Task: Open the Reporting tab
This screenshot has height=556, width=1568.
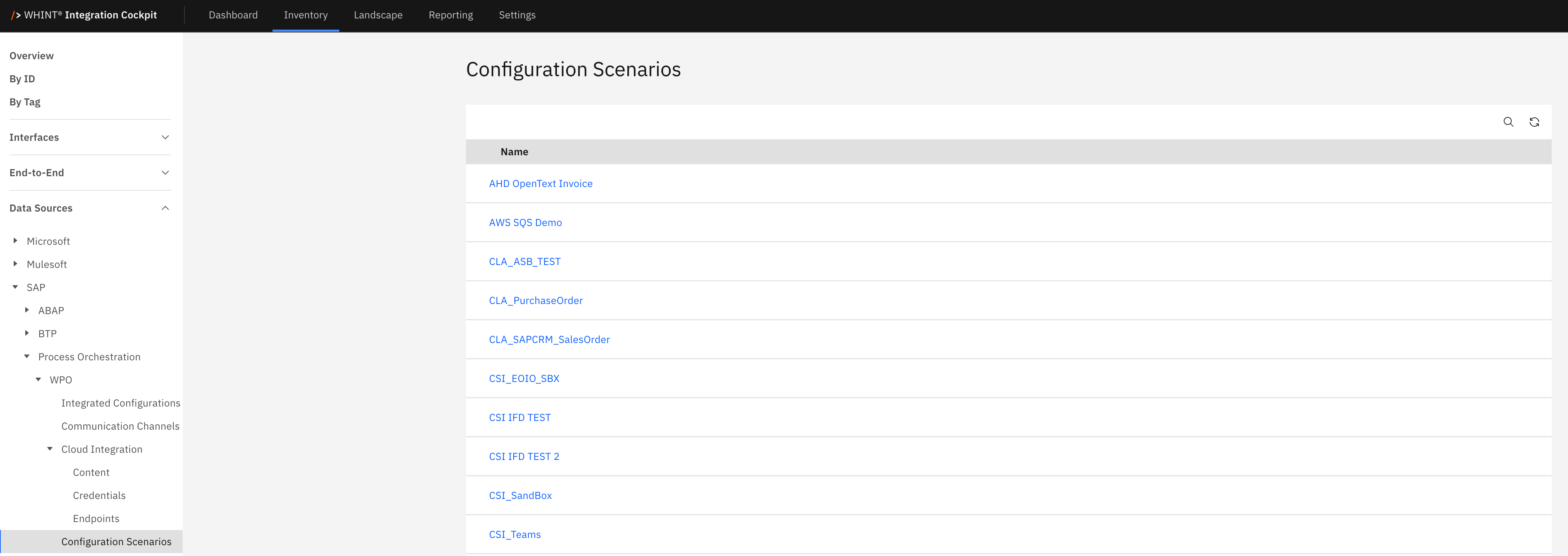Action: [x=450, y=15]
